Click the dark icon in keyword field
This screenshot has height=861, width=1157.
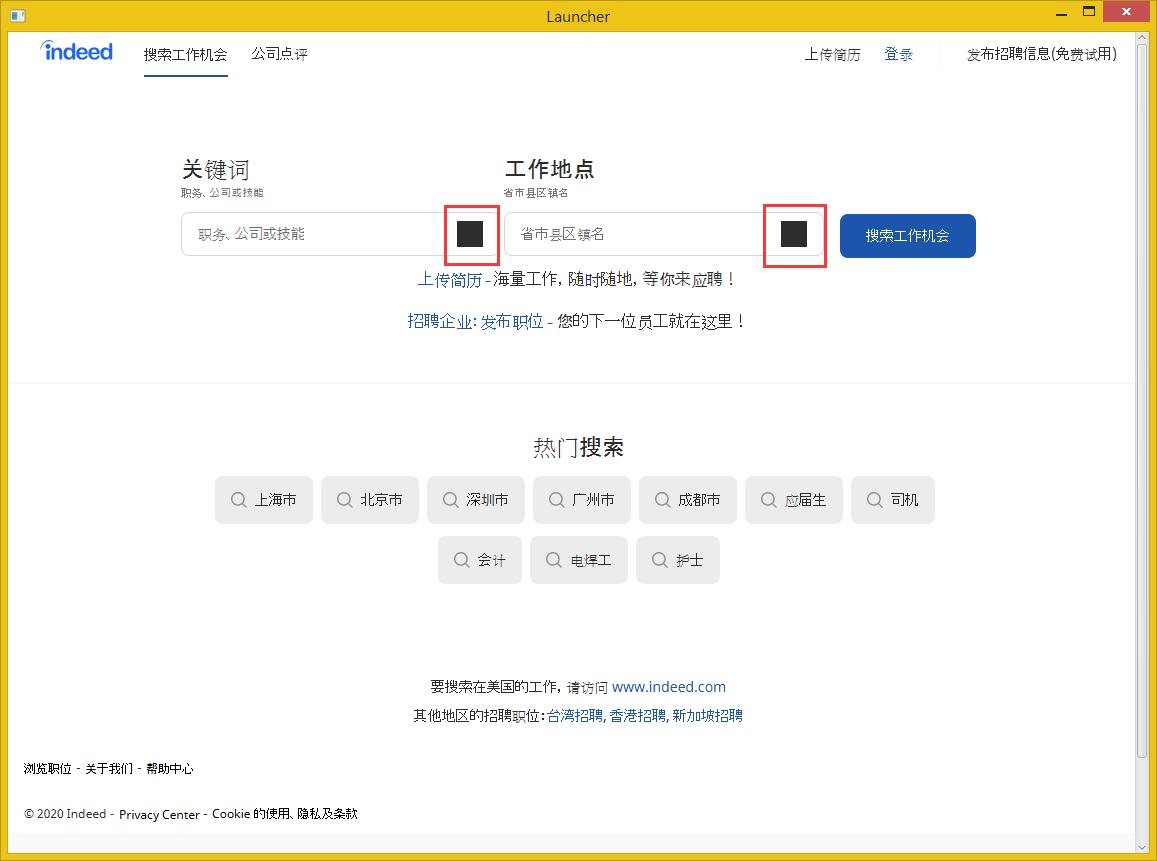pyautogui.click(x=470, y=234)
